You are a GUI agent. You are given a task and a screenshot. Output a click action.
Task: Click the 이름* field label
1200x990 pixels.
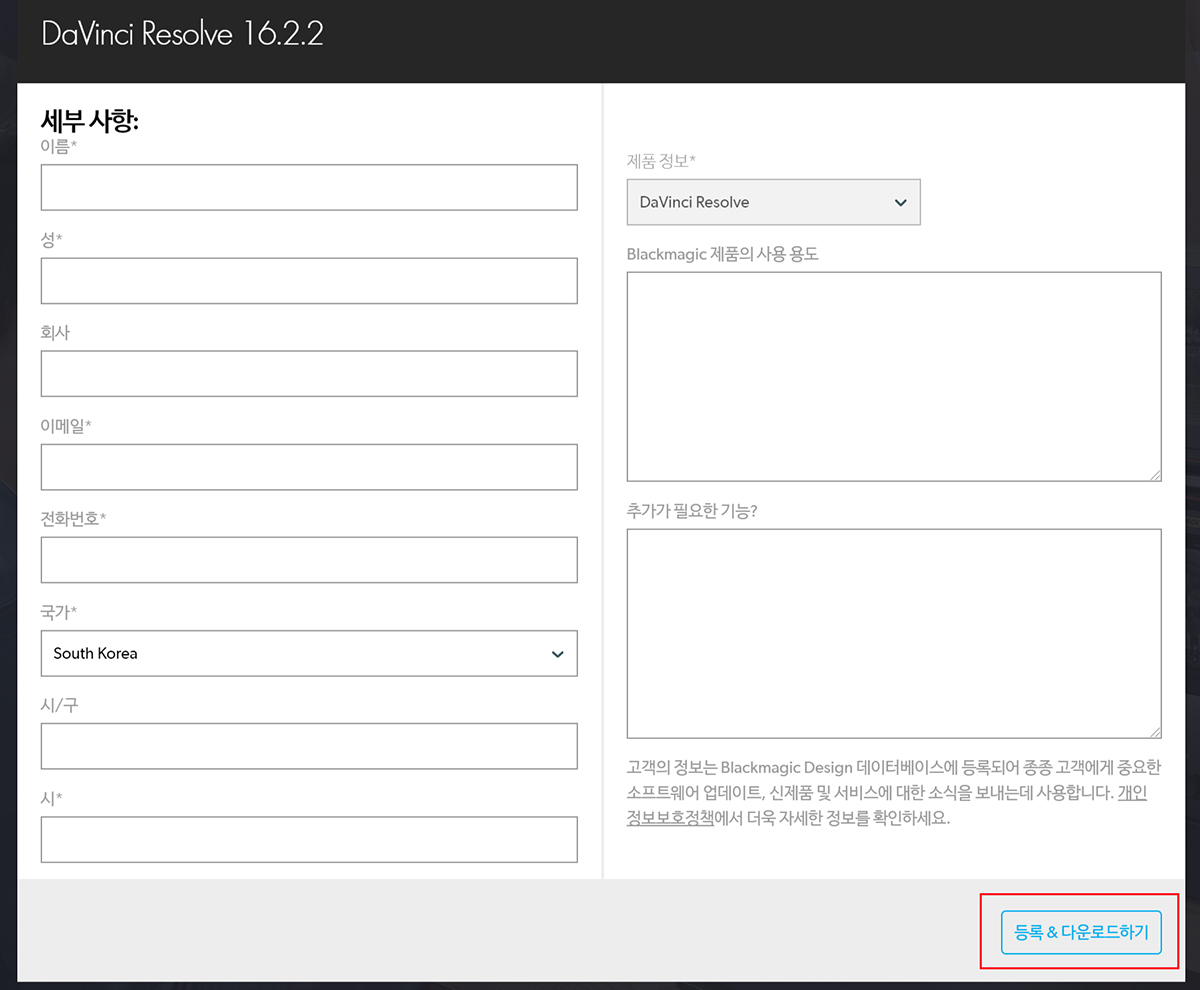click(59, 147)
